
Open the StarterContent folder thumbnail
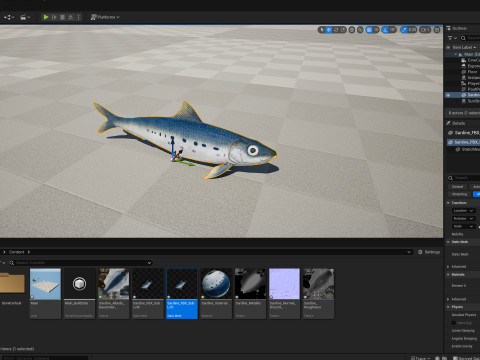(x=12, y=283)
